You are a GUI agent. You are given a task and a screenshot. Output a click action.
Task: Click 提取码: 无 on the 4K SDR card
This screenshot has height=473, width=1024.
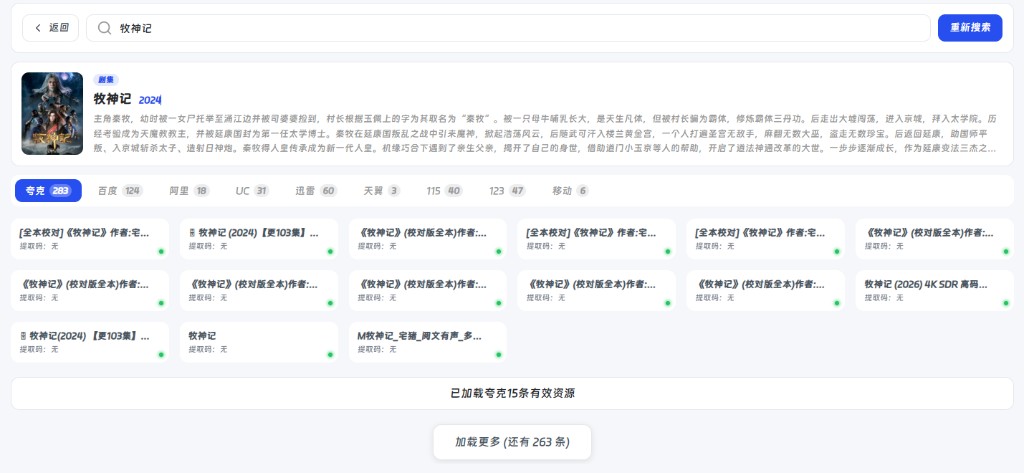[x=882, y=298]
